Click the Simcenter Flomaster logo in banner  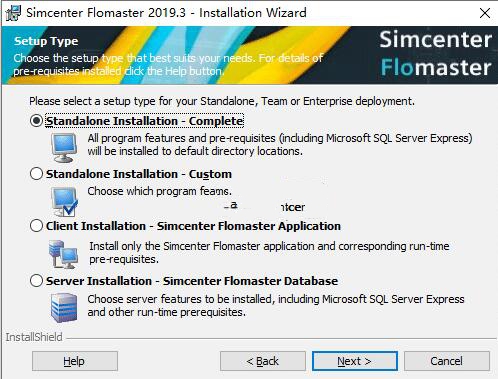click(x=436, y=54)
